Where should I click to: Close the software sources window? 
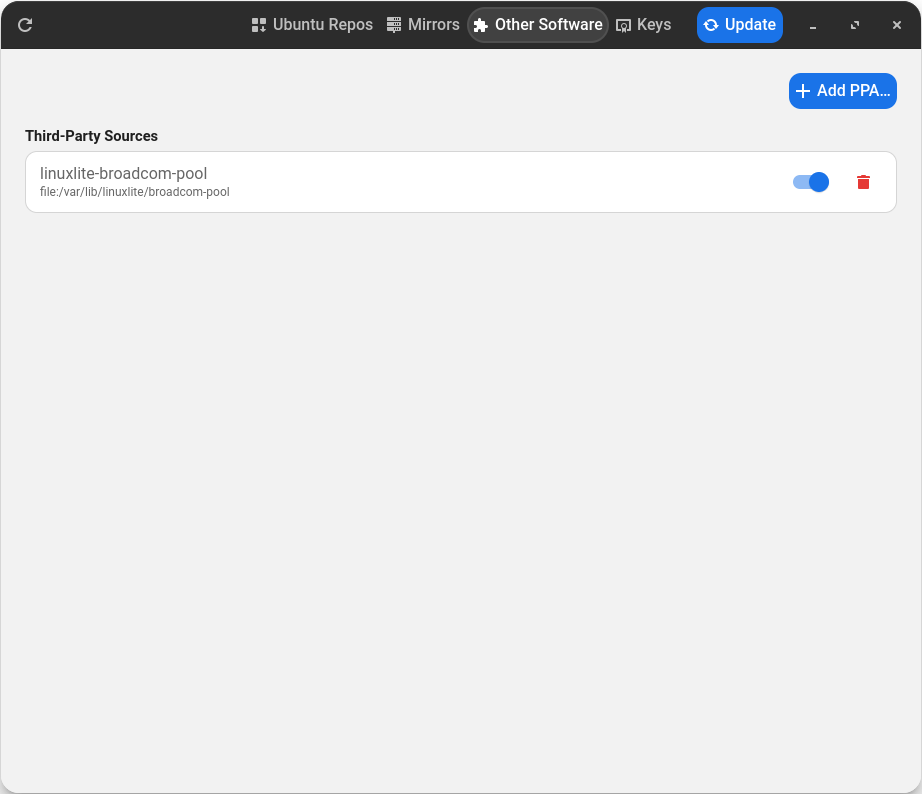[x=897, y=25]
